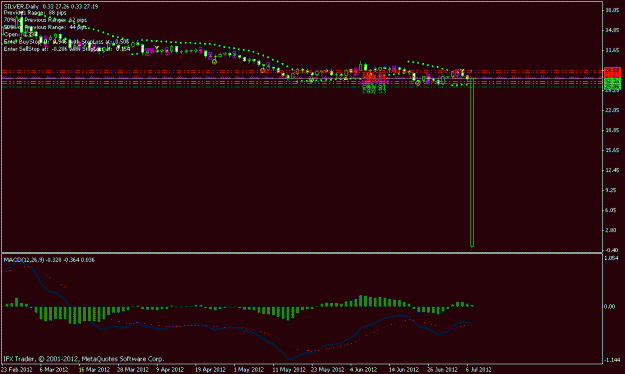Click the 'Previous Range: 88 pips' label

click(x=35, y=13)
